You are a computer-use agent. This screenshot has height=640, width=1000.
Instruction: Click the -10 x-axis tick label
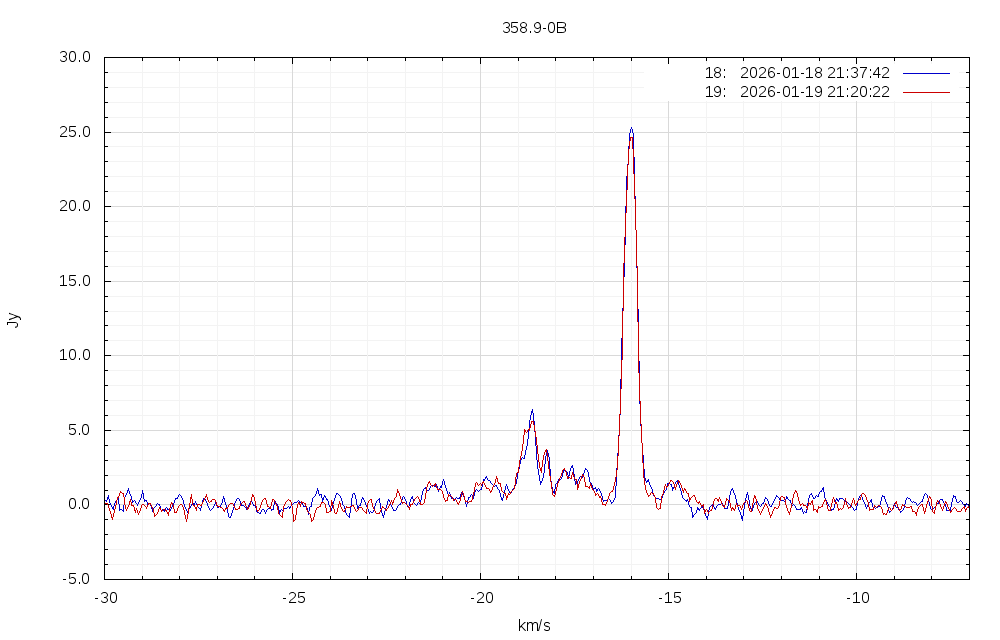click(x=856, y=597)
